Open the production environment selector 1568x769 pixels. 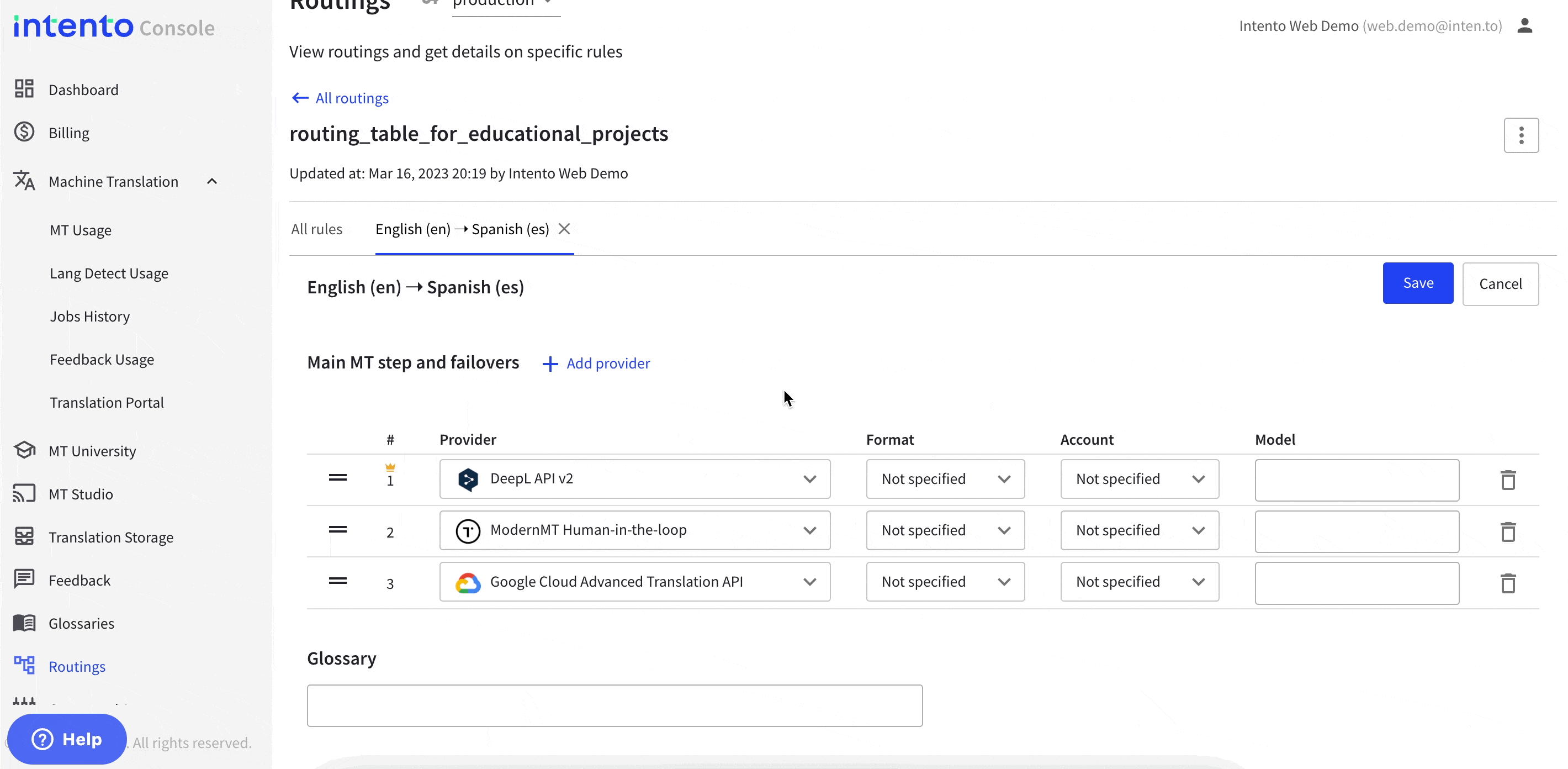pyautogui.click(x=505, y=5)
